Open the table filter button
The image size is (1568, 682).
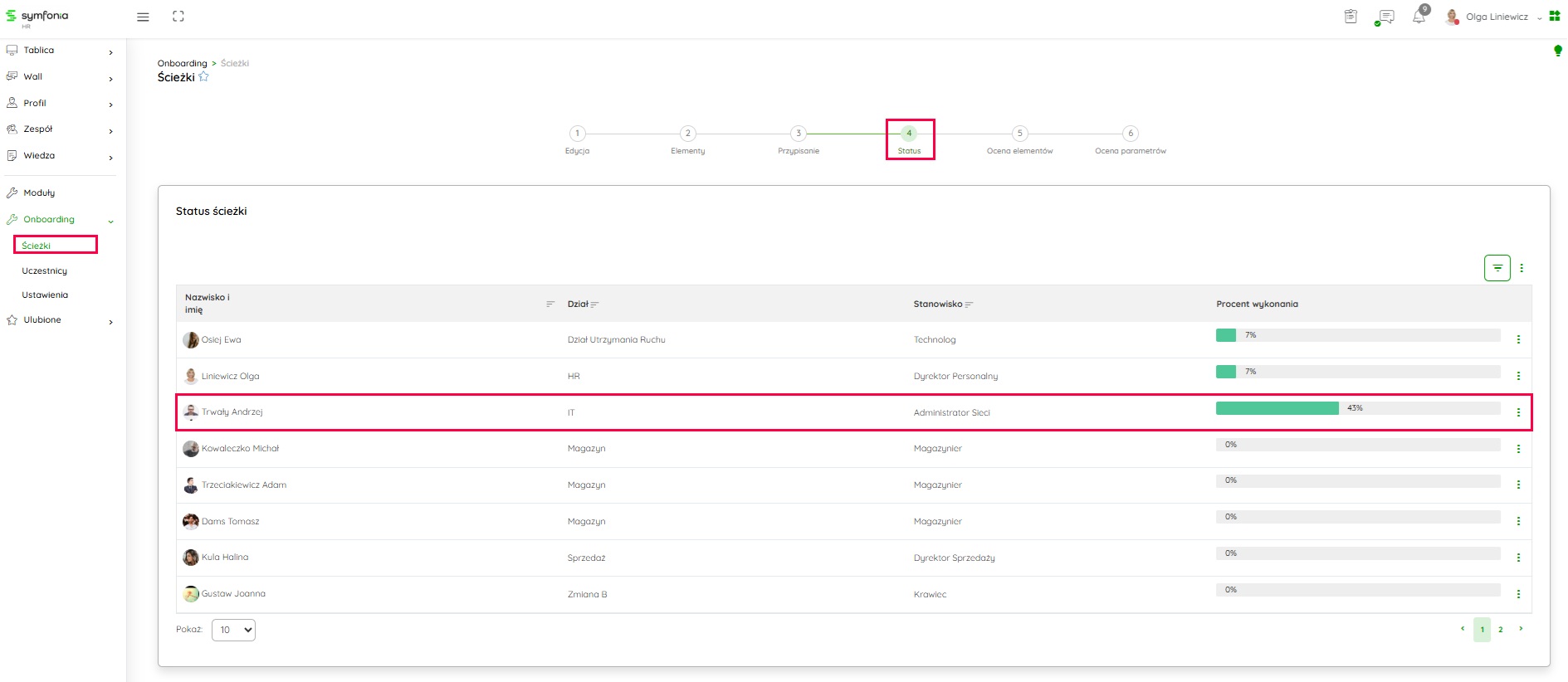click(x=1497, y=268)
